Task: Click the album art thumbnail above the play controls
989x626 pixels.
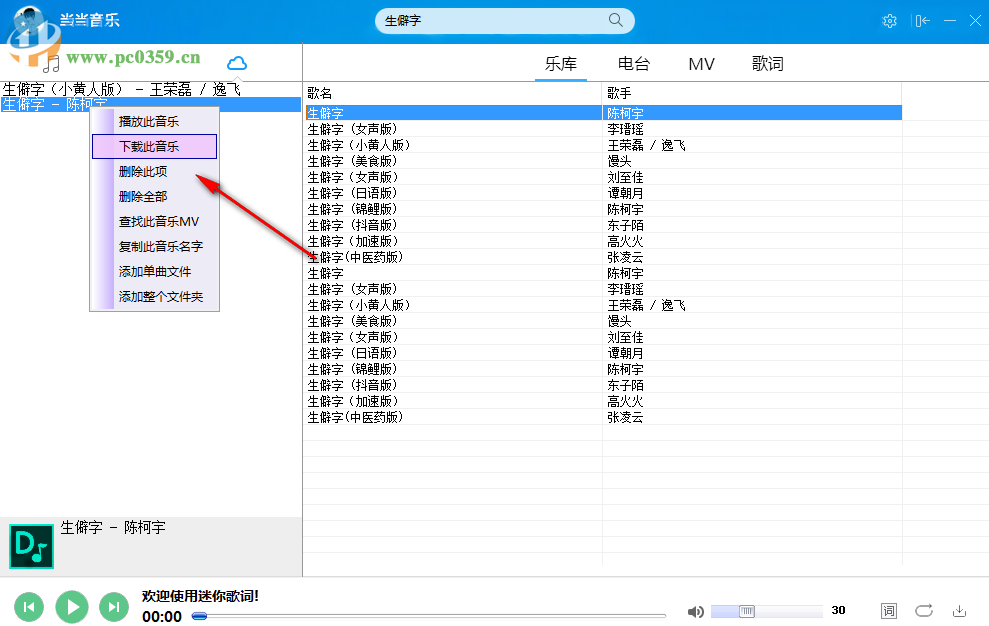Action: coord(31,546)
